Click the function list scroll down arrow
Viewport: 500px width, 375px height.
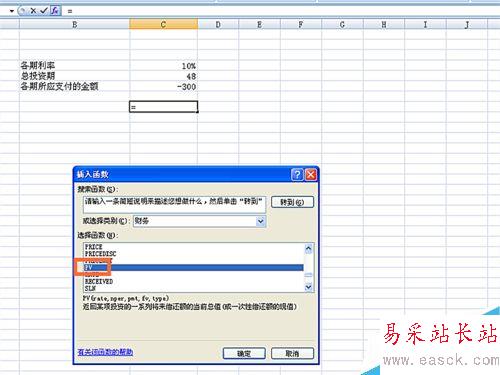tap(308, 287)
